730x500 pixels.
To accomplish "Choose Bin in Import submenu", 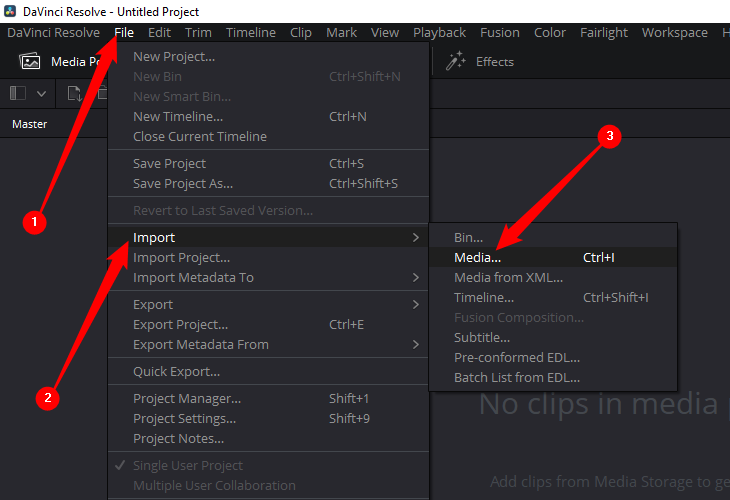I will (x=553, y=237).
